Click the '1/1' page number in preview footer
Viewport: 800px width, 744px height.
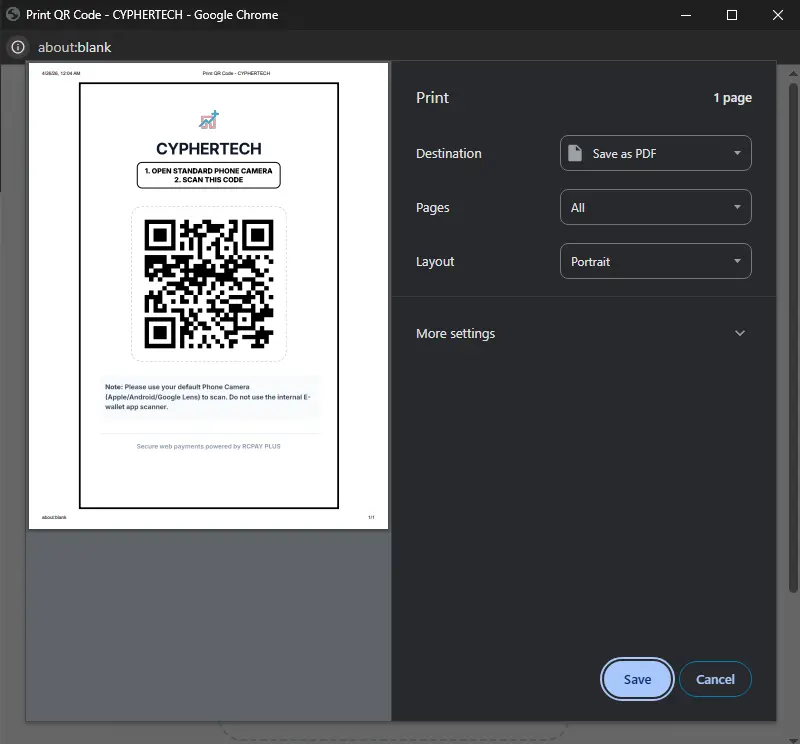click(371, 517)
